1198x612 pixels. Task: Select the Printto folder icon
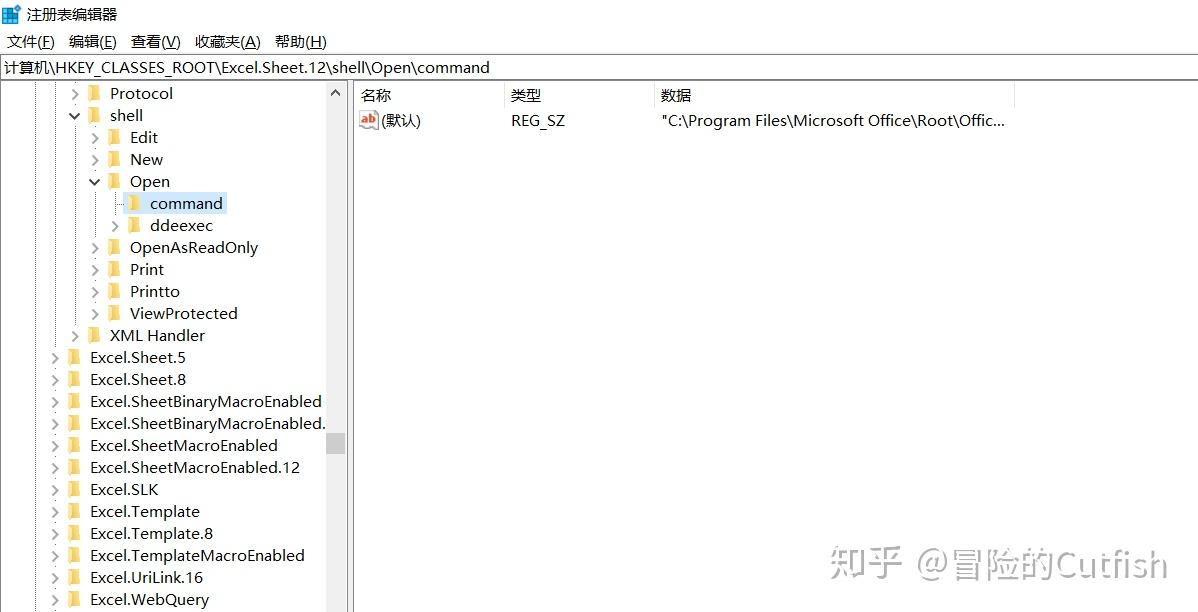115,291
